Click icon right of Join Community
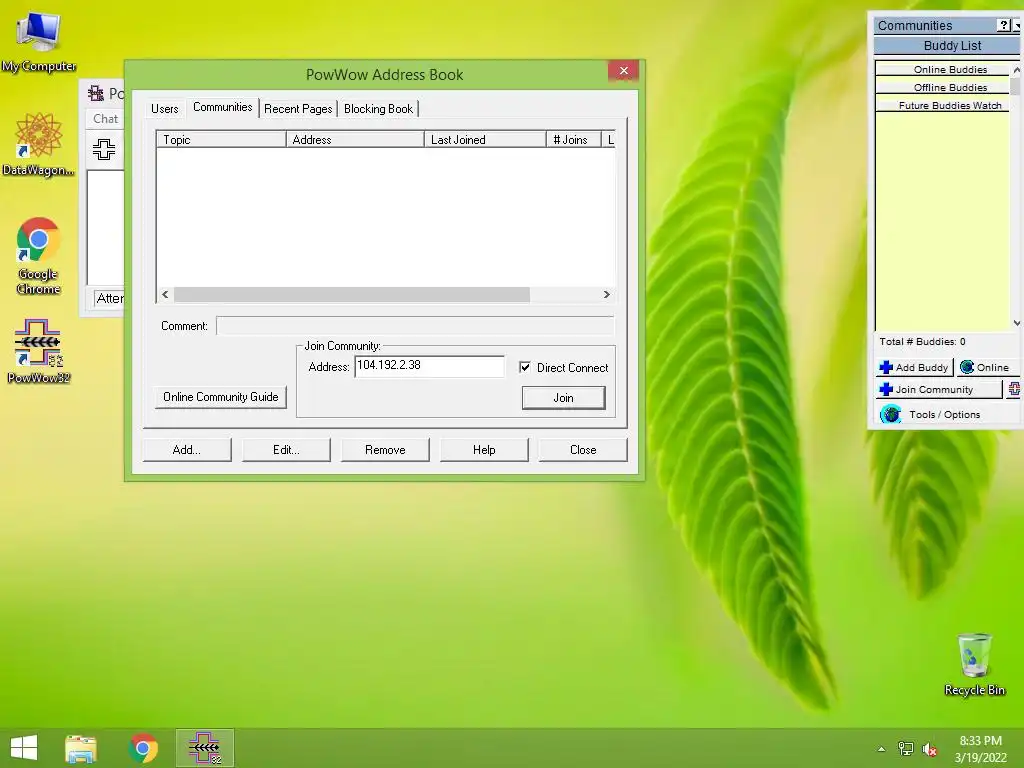 coord(1014,389)
